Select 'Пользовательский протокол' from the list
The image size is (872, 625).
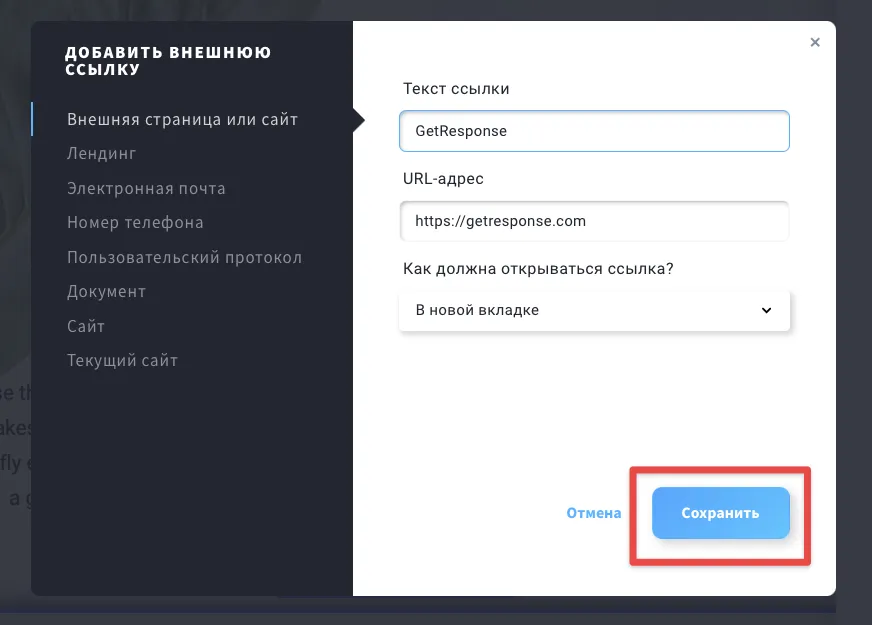[185, 257]
